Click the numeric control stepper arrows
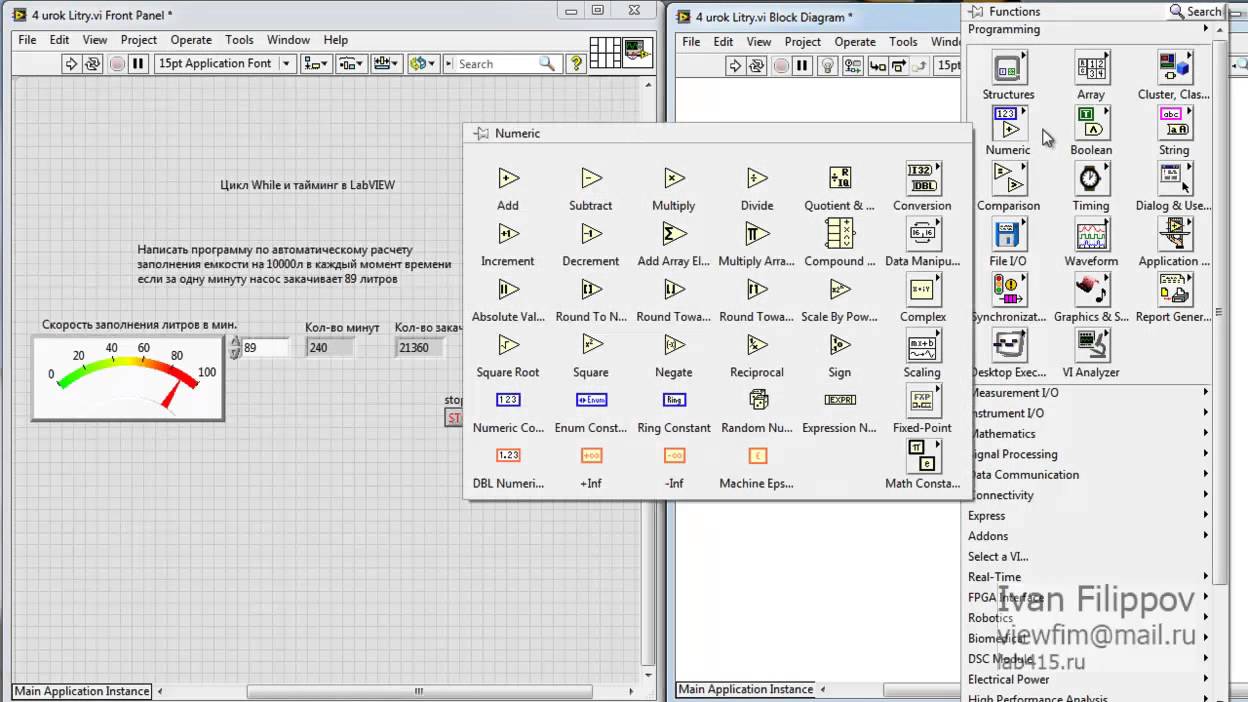Image resolution: width=1248 pixels, height=702 pixels. [x=235, y=347]
